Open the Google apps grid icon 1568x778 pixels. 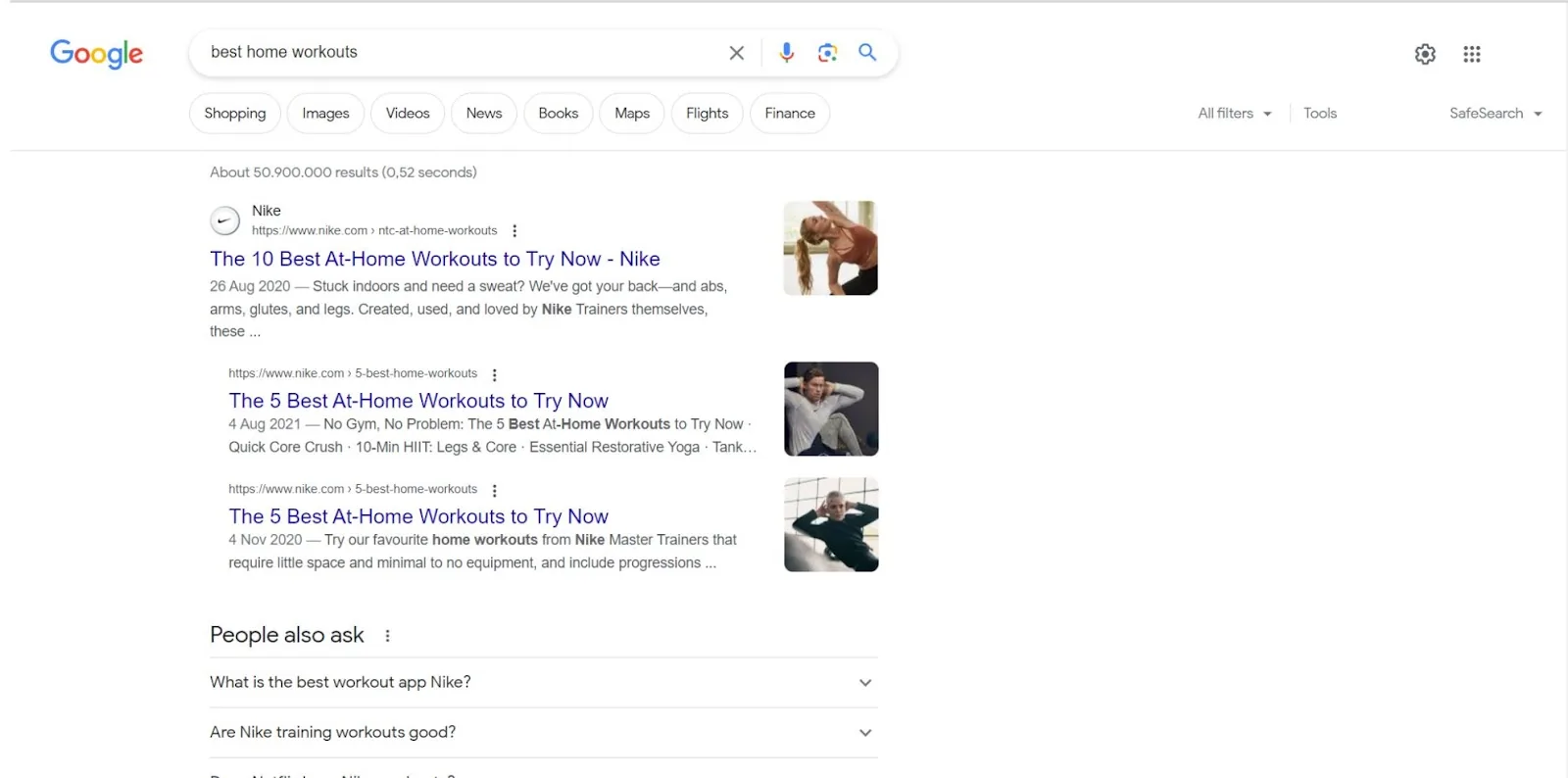pyautogui.click(x=1471, y=54)
